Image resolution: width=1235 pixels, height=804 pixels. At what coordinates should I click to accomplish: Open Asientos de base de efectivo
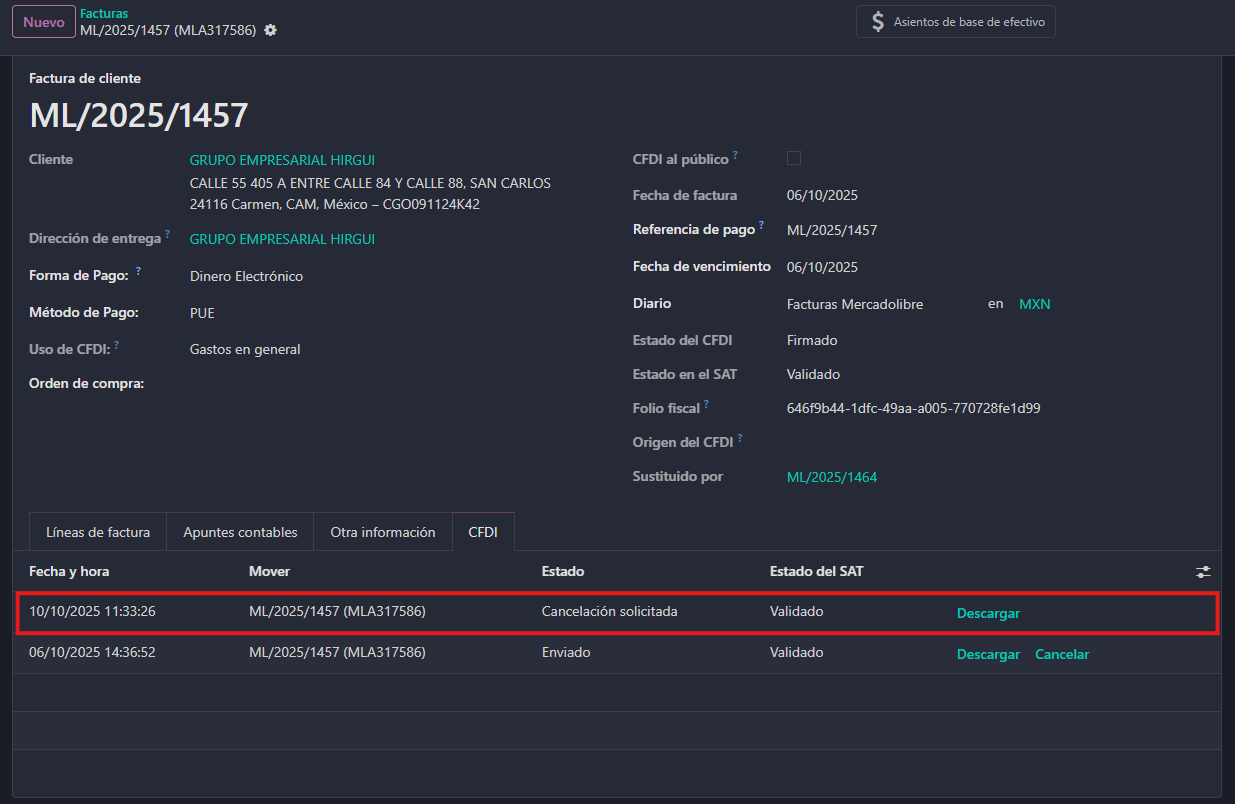(x=968, y=22)
